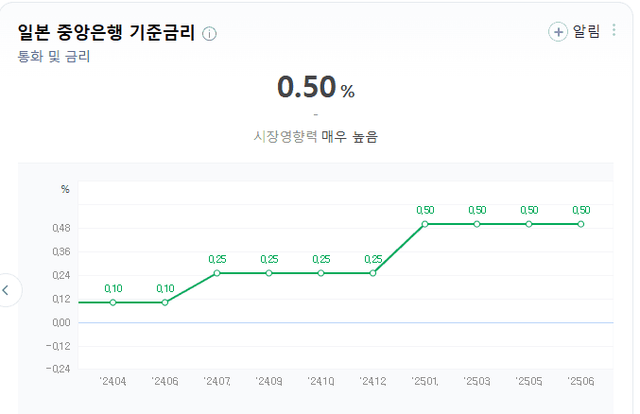Select the '25.01 data point at 0.50
Image resolution: width=640 pixels, height=414 pixels.
point(425,224)
